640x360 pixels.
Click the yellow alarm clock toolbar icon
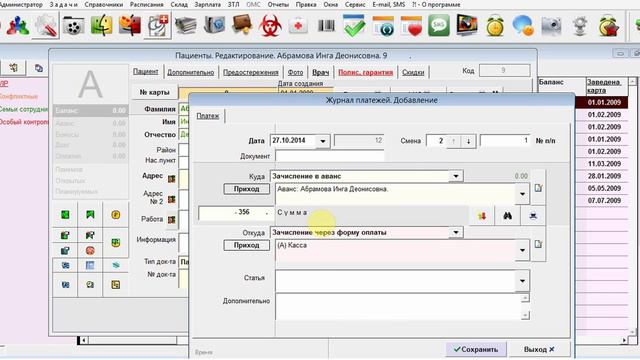click(x=495, y=26)
